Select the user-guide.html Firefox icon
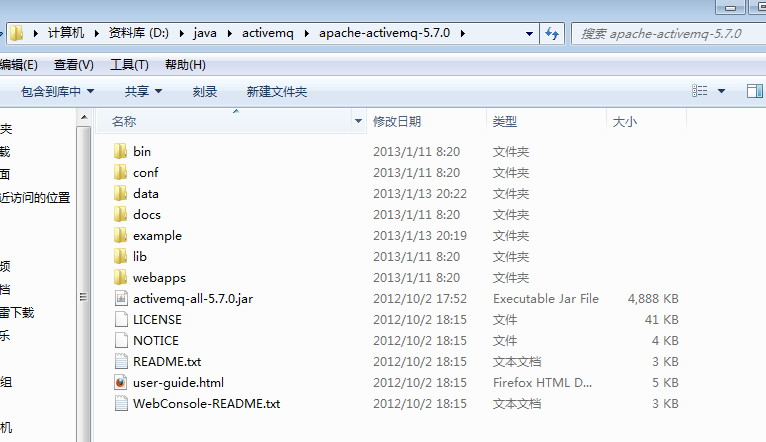Viewport: 766px width, 442px height. (121, 382)
